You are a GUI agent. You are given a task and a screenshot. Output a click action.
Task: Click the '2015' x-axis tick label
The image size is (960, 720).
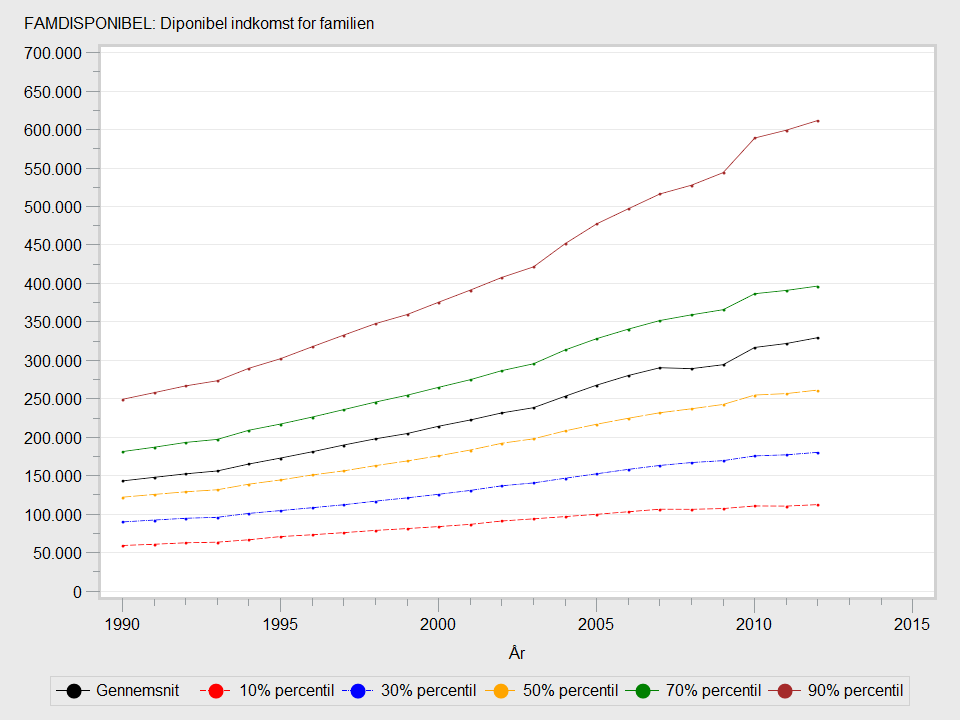[x=912, y=623]
